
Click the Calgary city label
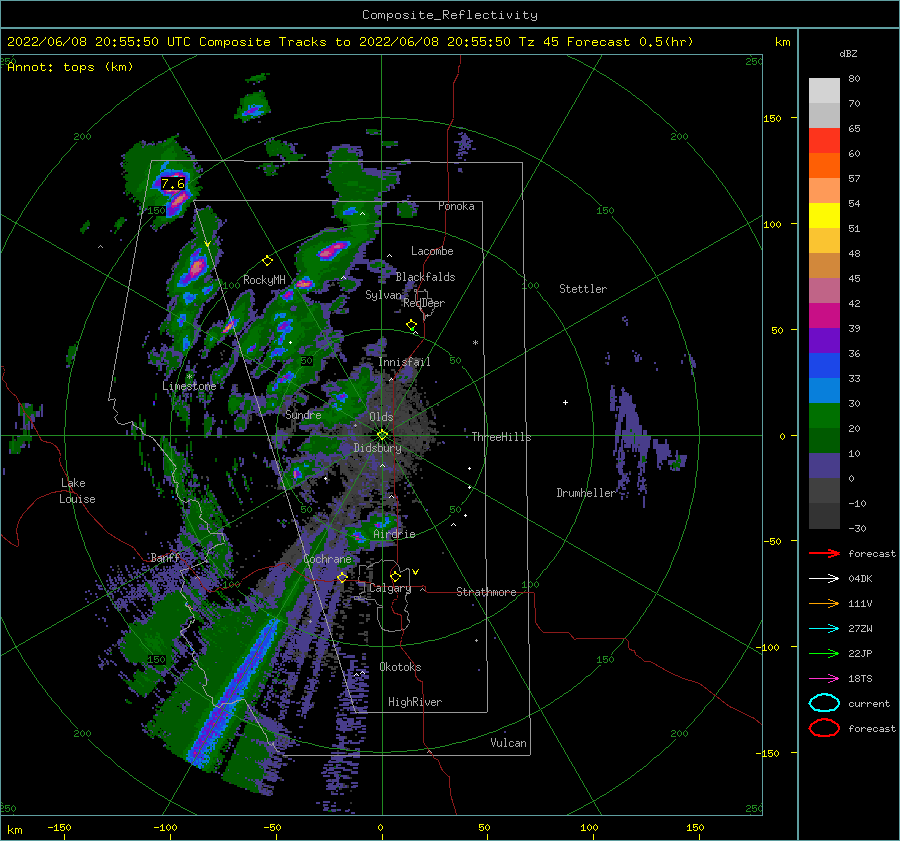pos(390,588)
